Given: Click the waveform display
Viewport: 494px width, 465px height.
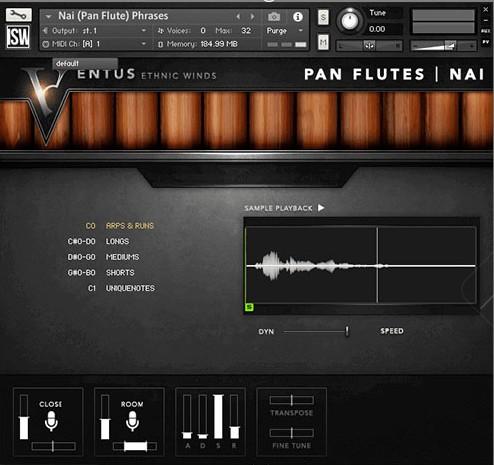Looking at the screenshot, I should point(361,265).
